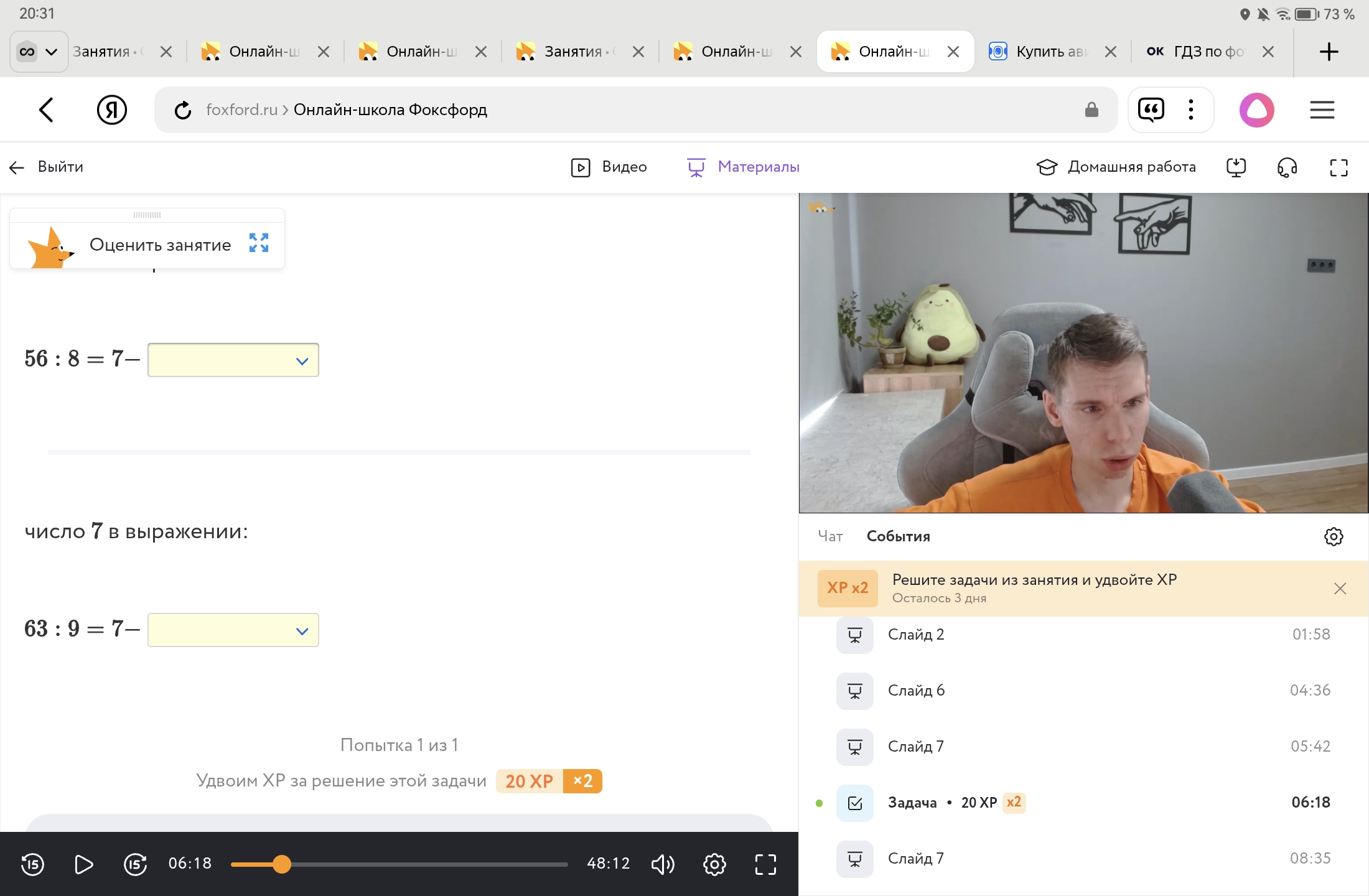Image resolution: width=1369 pixels, height=896 pixels.
Task: Open Домашняя работа
Action: [1116, 167]
